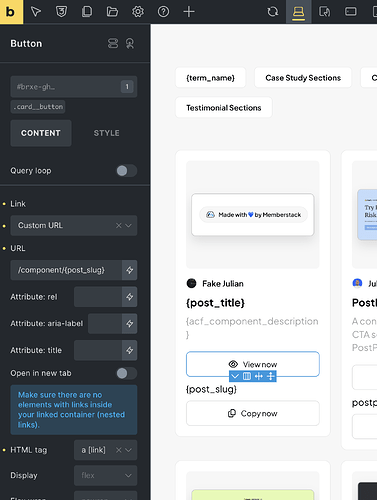Click the .card__button class tag
The width and height of the screenshot is (377, 500).
(38, 107)
